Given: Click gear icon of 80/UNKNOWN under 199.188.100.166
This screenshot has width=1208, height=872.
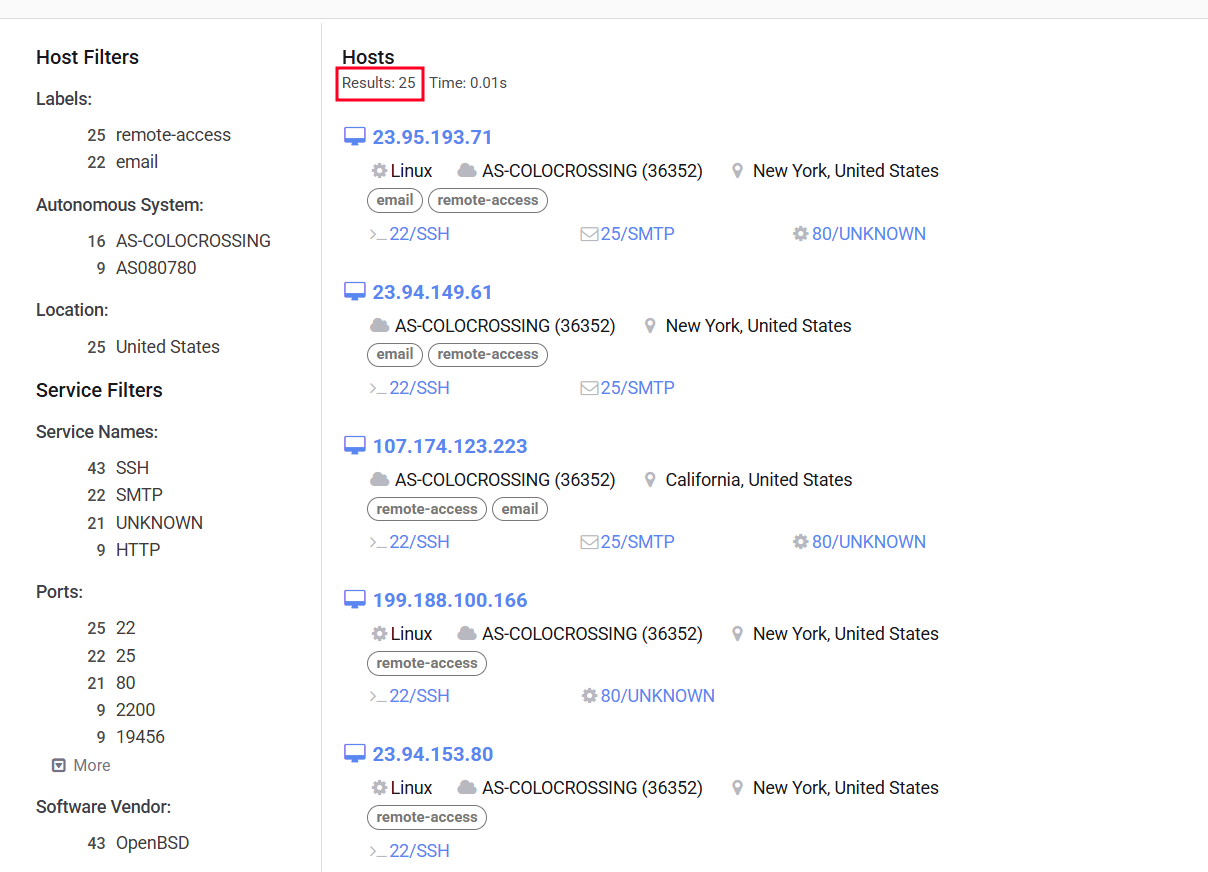Looking at the screenshot, I should (x=589, y=696).
